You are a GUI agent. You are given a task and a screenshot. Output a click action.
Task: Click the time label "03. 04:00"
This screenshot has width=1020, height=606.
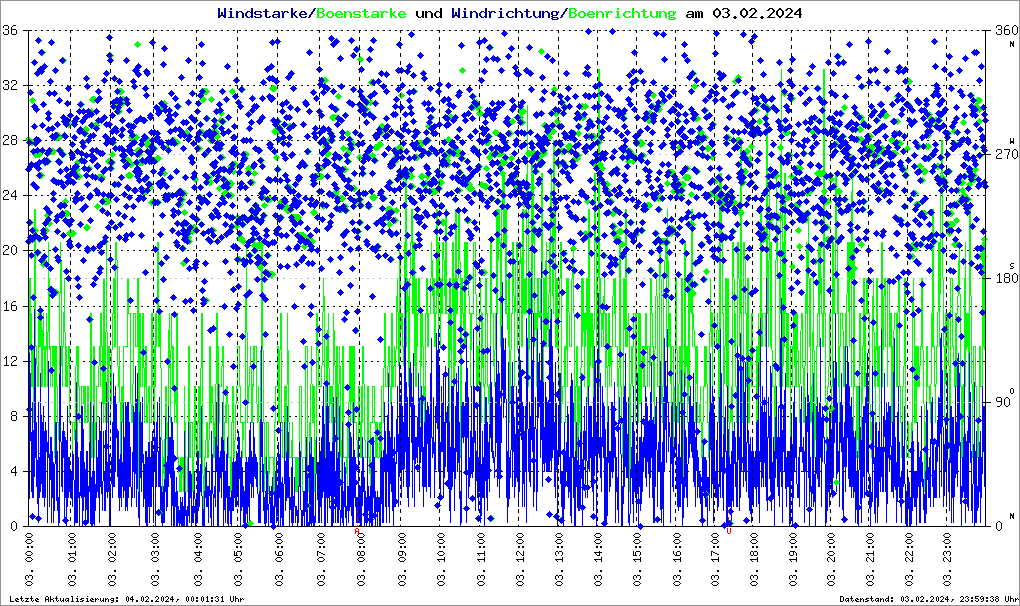tap(198, 559)
